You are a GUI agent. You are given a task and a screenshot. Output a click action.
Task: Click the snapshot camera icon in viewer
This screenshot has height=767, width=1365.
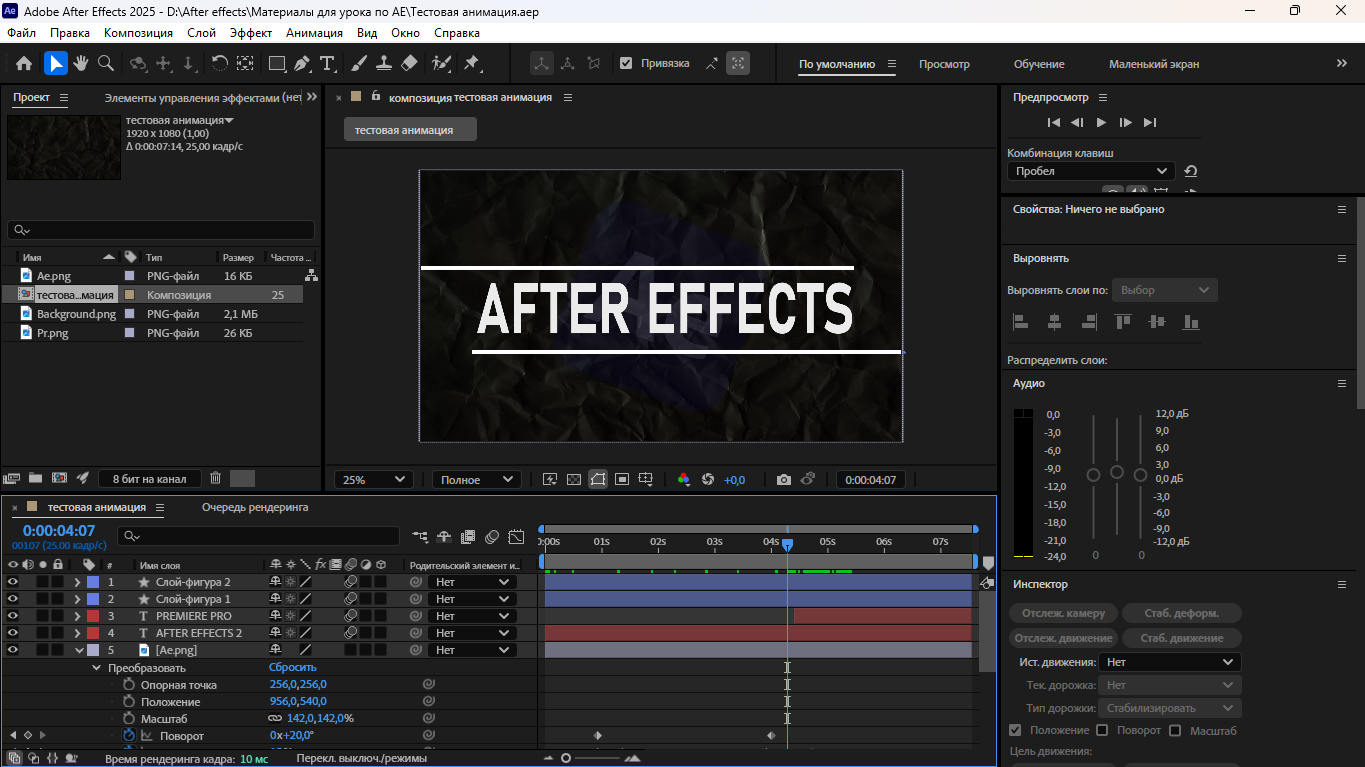point(784,480)
